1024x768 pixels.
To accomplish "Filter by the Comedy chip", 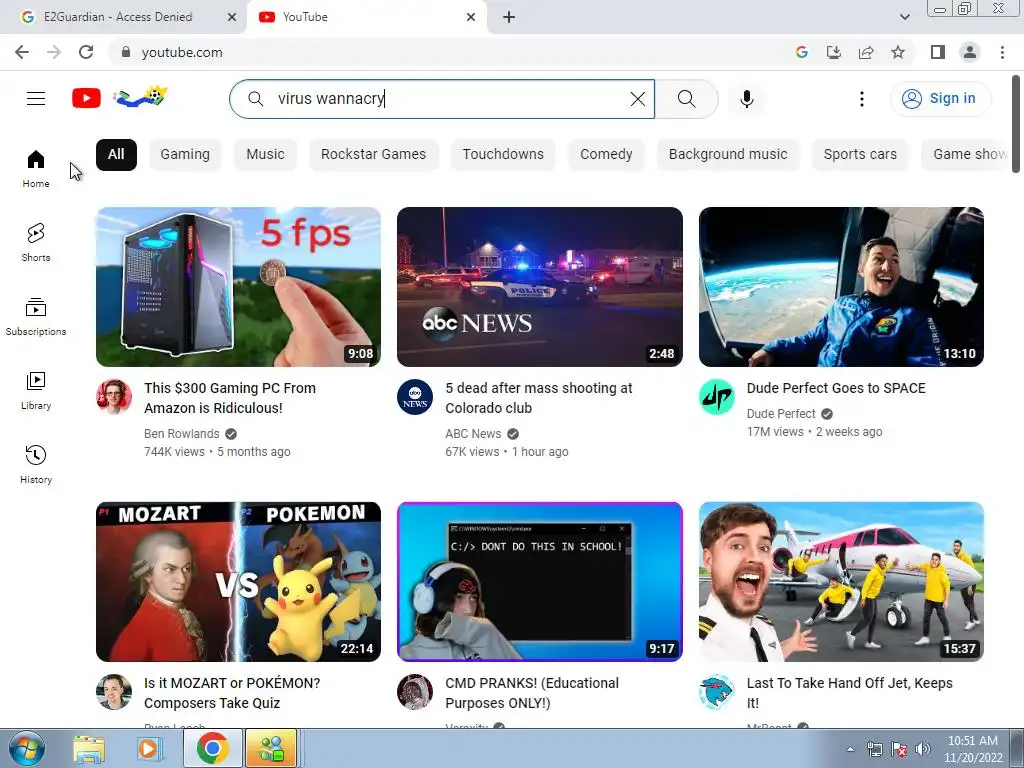I will pyautogui.click(x=606, y=155).
